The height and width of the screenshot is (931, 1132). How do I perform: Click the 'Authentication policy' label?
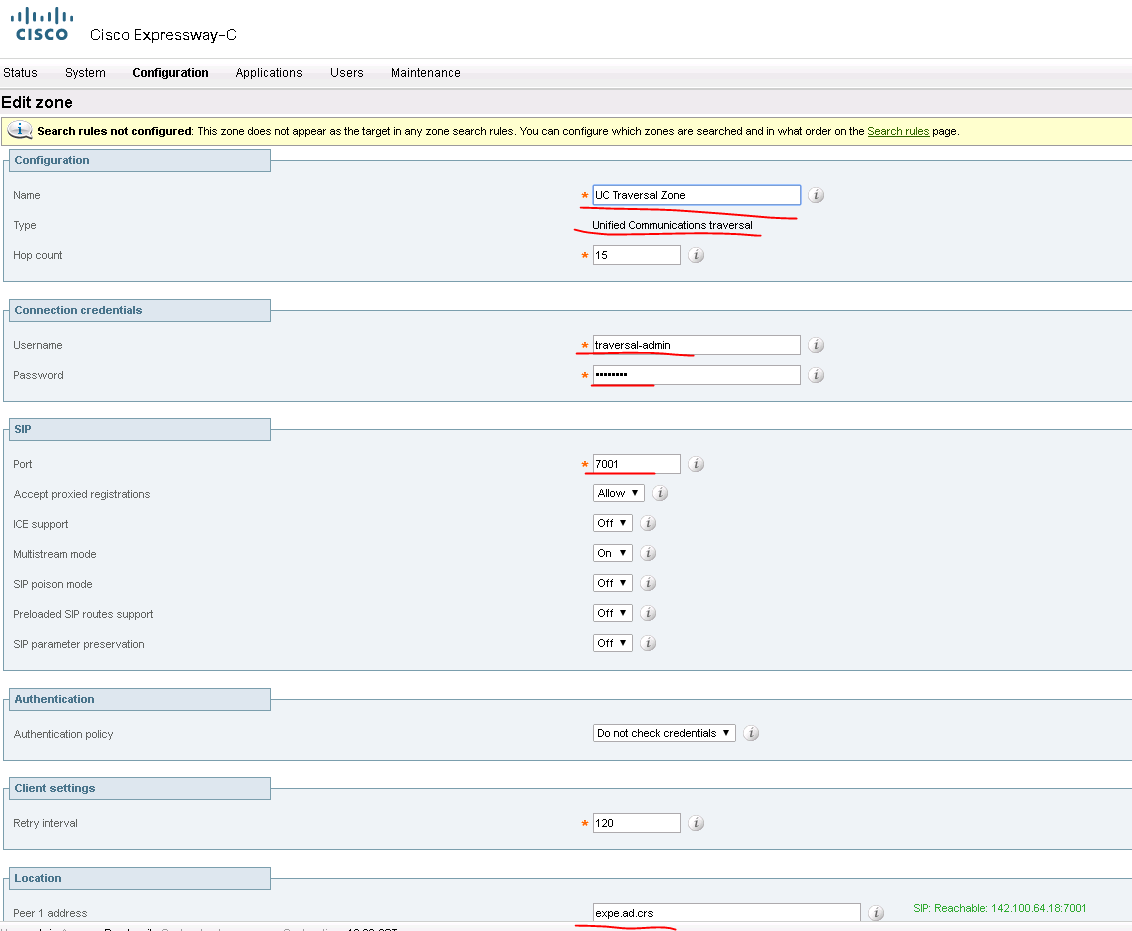[64, 734]
